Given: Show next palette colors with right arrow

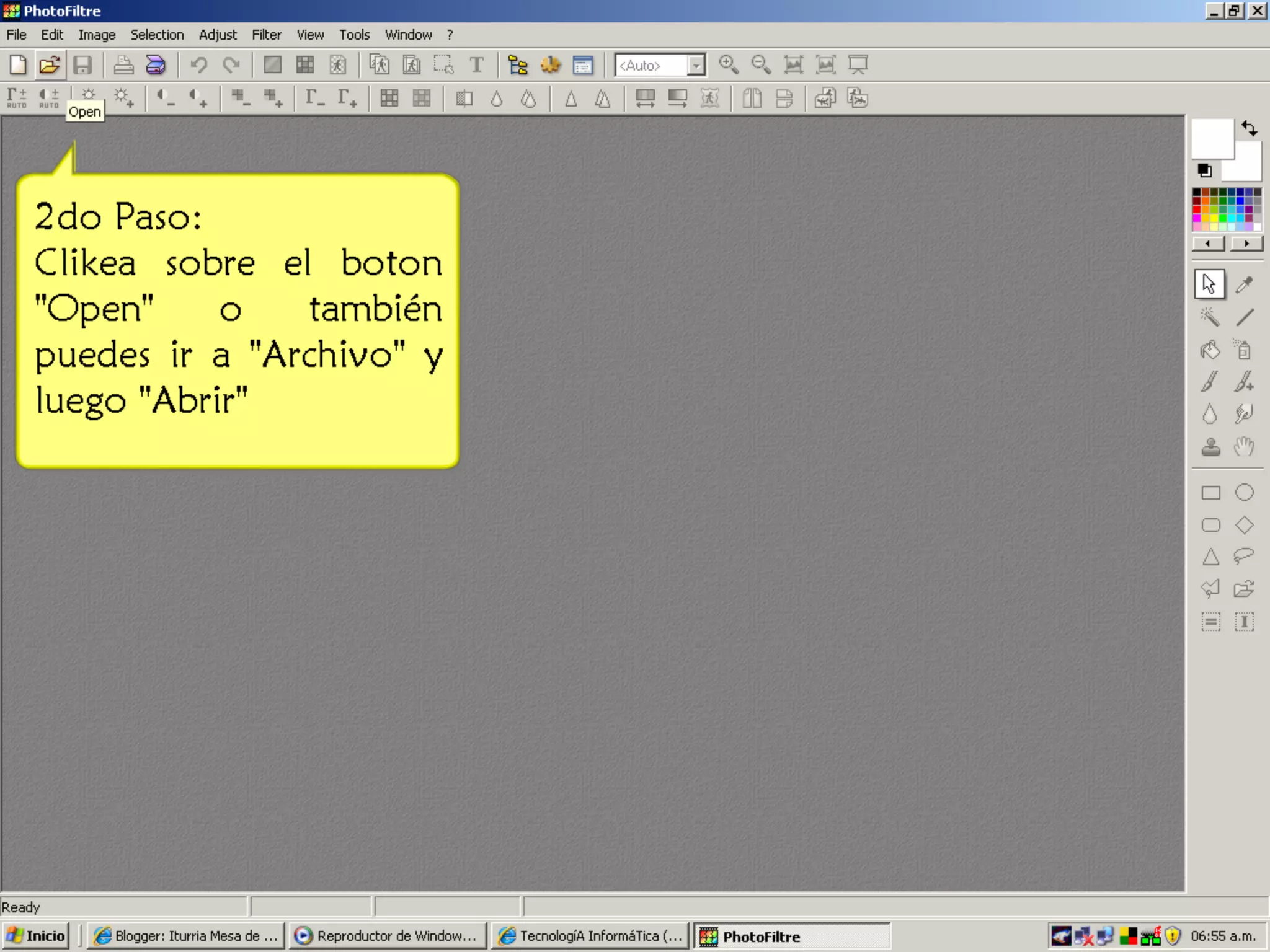Looking at the screenshot, I should click(1246, 244).
